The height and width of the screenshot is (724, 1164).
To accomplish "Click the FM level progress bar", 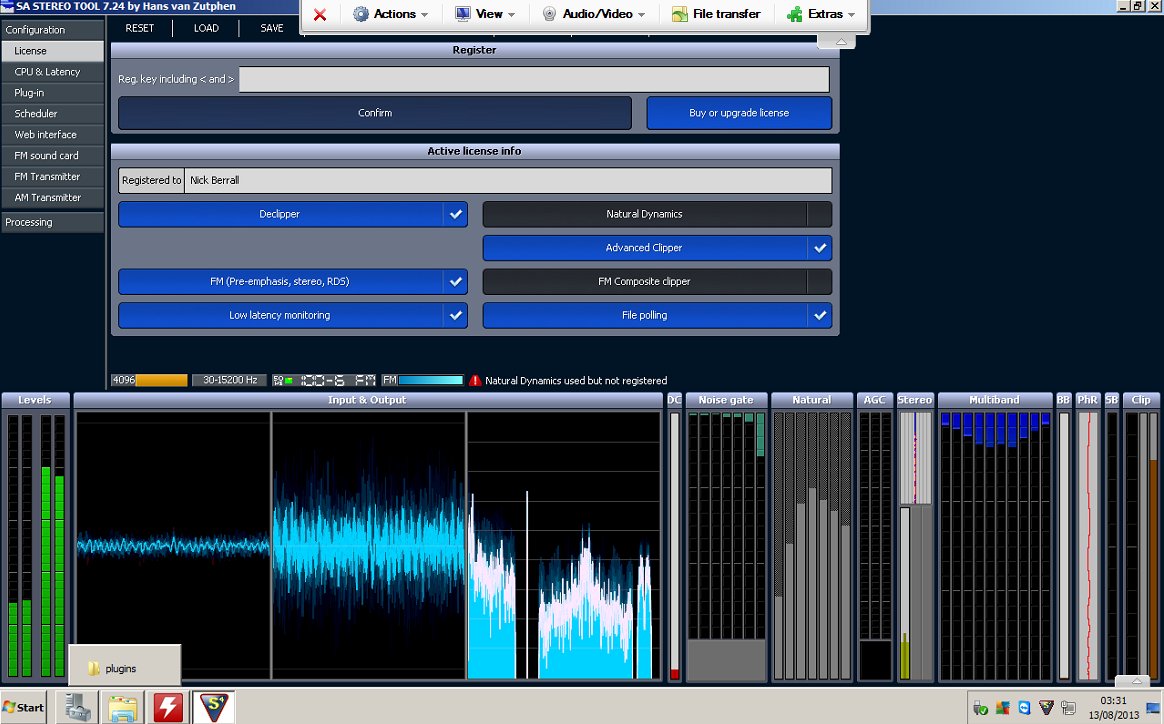I will point(431,380).
